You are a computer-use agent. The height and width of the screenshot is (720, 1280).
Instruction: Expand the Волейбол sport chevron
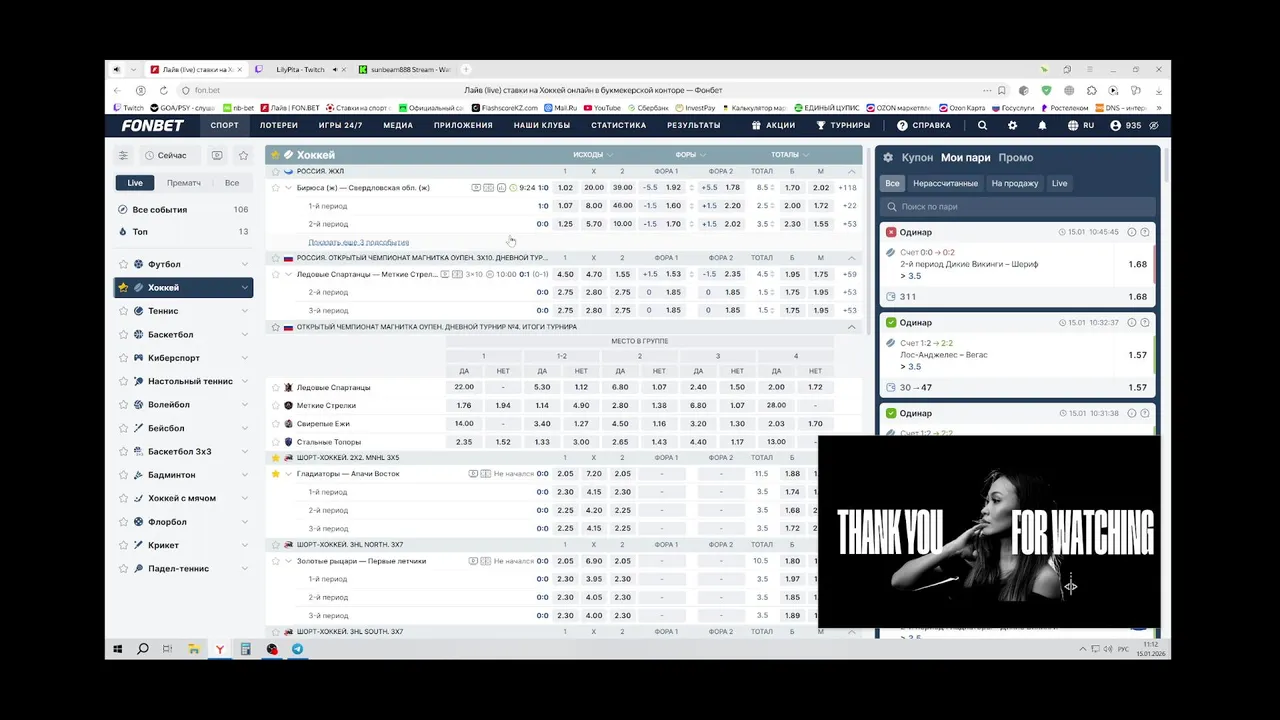coord(245,405)
